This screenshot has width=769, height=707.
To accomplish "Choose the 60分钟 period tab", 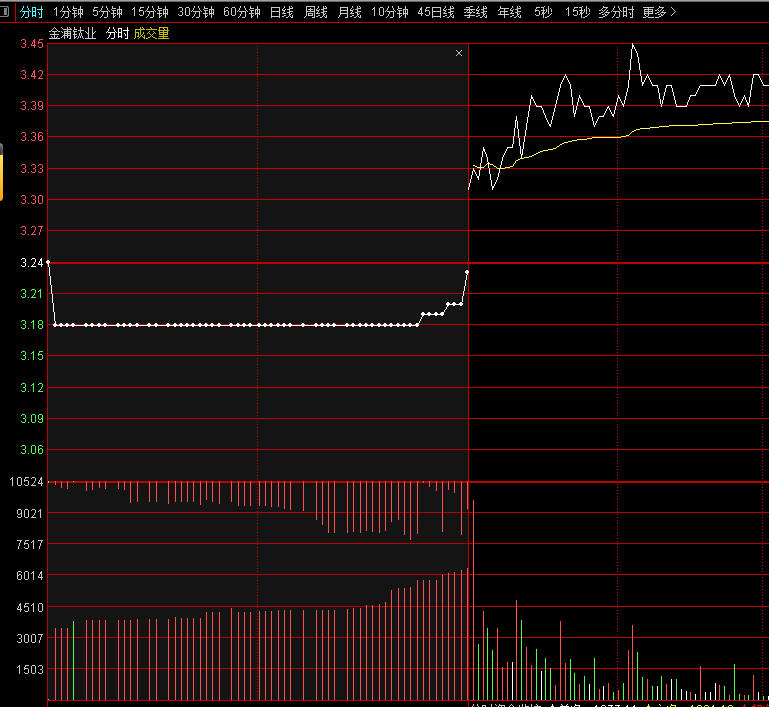I will pyautogui.click(x=242, y=12).
